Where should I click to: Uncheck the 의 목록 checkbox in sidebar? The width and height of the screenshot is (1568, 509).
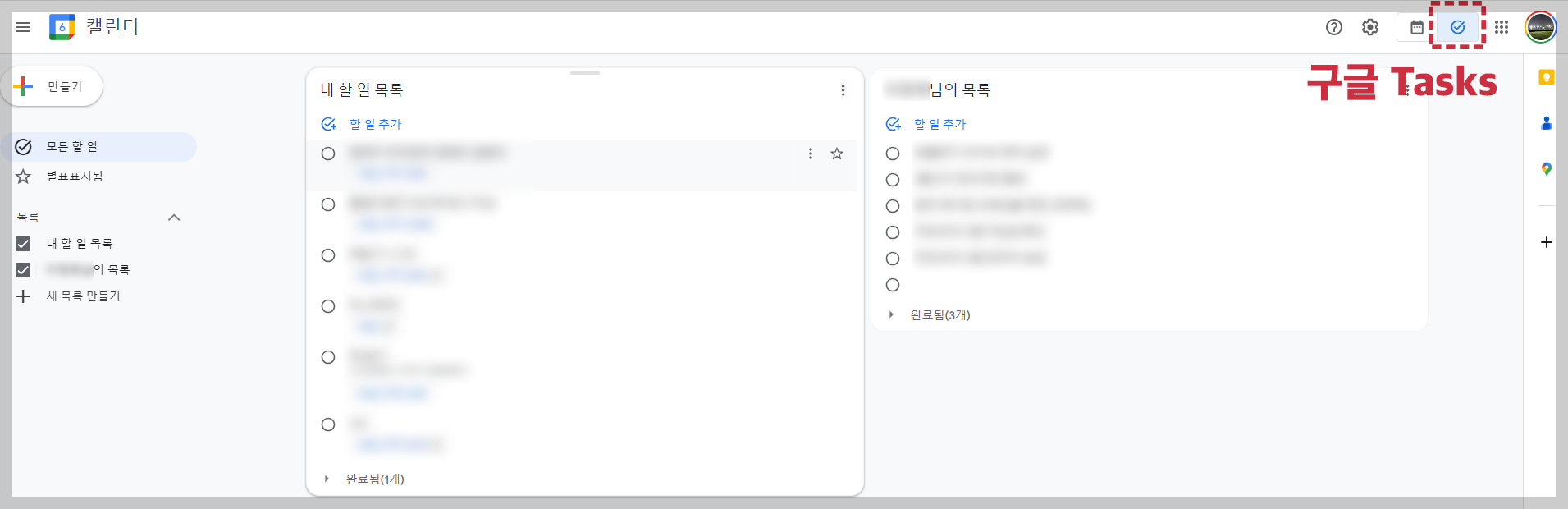pos(23,270)
